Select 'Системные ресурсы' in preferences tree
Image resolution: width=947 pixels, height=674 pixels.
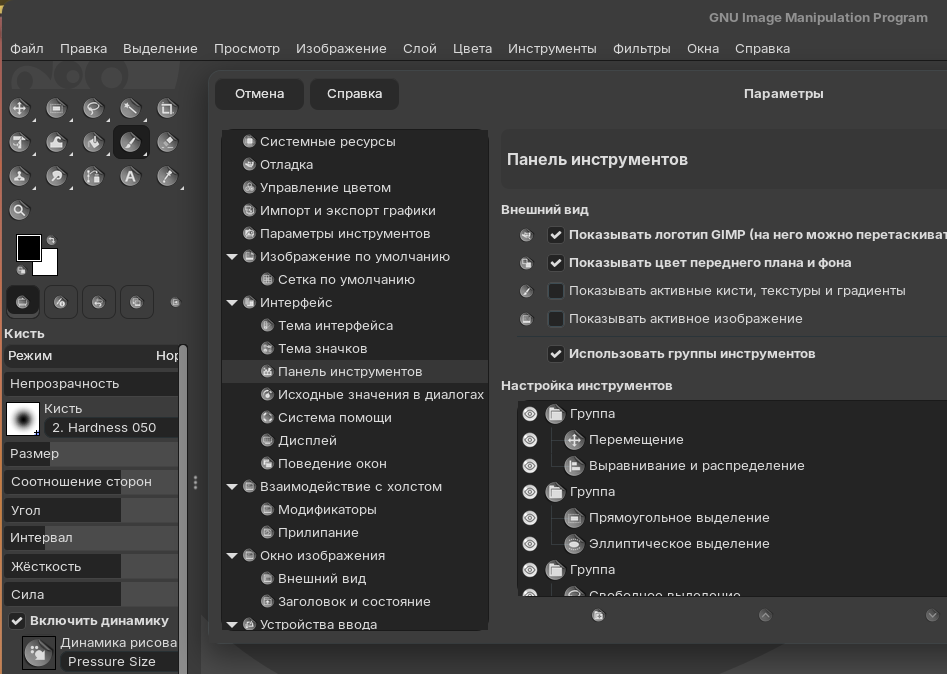(x=327, y=141)
